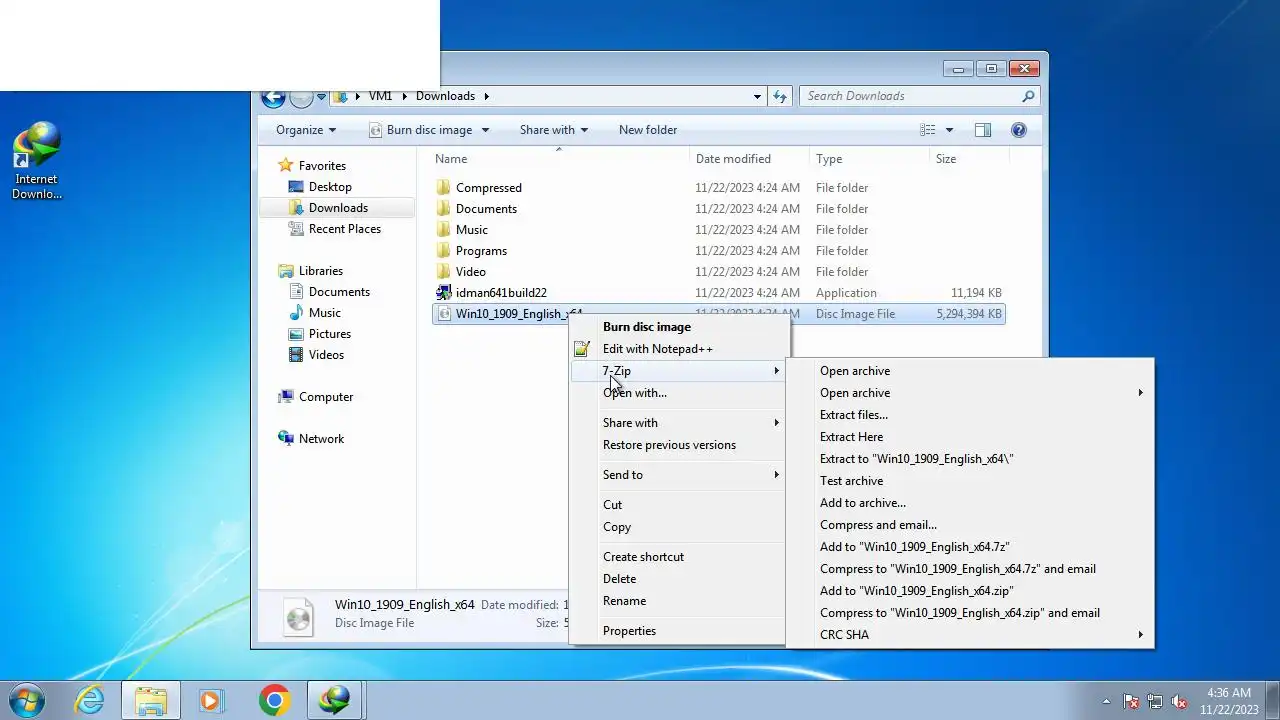Click the Windows Start orb

(x=27, y=700)
